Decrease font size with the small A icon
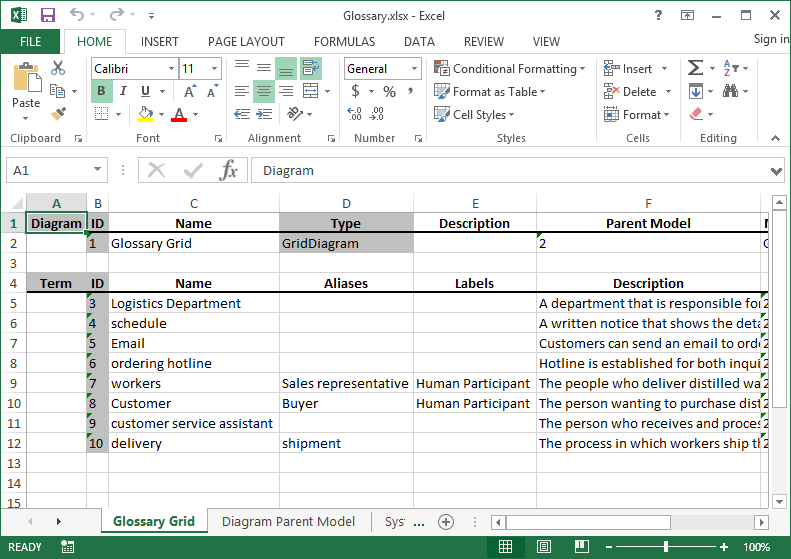Viewport: 791px width, 559px height. [x=212, y=92]
